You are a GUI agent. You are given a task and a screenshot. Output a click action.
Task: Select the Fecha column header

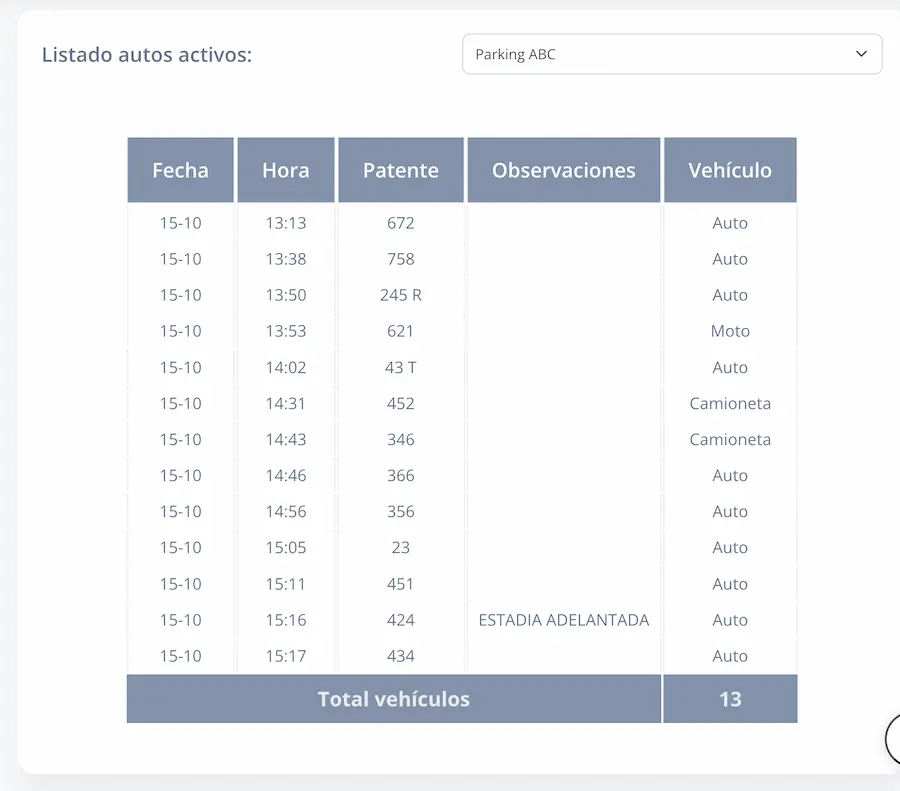click(x=180, y=170)
